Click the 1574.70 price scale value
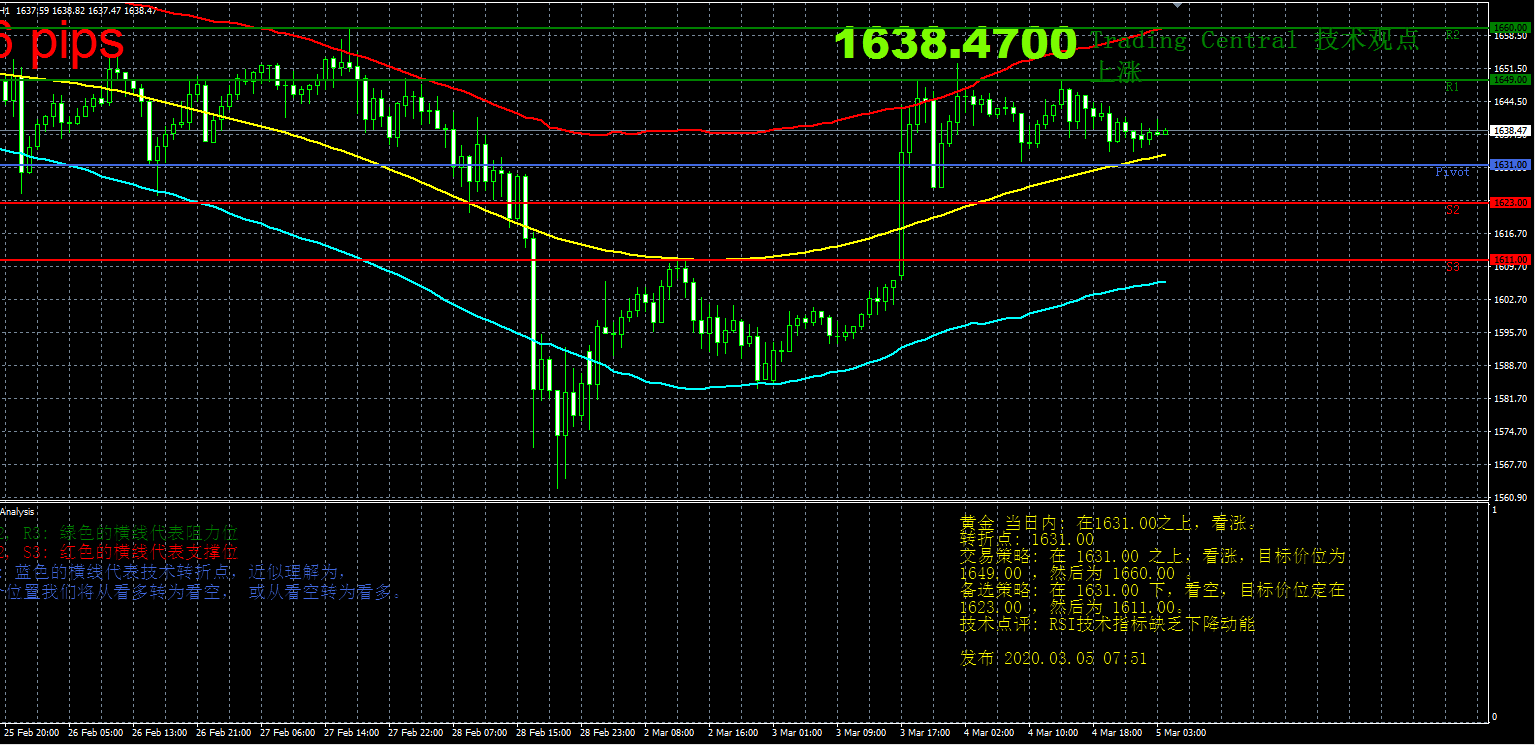The width and height of the screenshot is (1536, 746). (1509, 431)
